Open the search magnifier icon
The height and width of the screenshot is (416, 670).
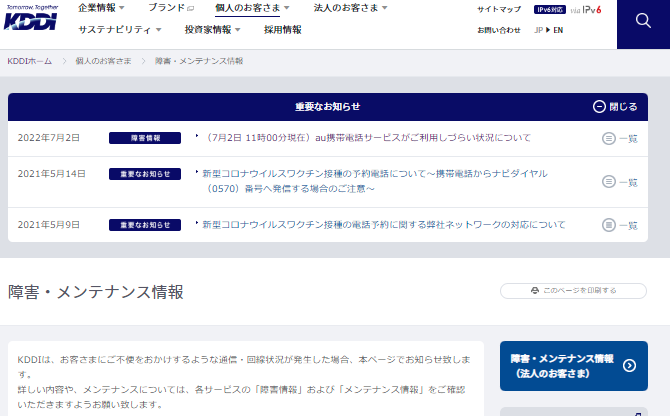(x=643, y=21)
